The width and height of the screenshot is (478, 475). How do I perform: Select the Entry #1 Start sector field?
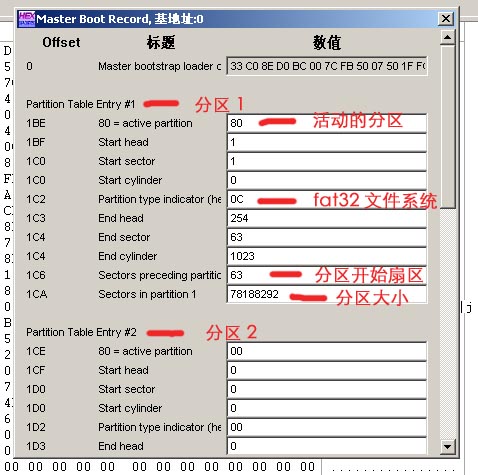[x=327, y=161]
